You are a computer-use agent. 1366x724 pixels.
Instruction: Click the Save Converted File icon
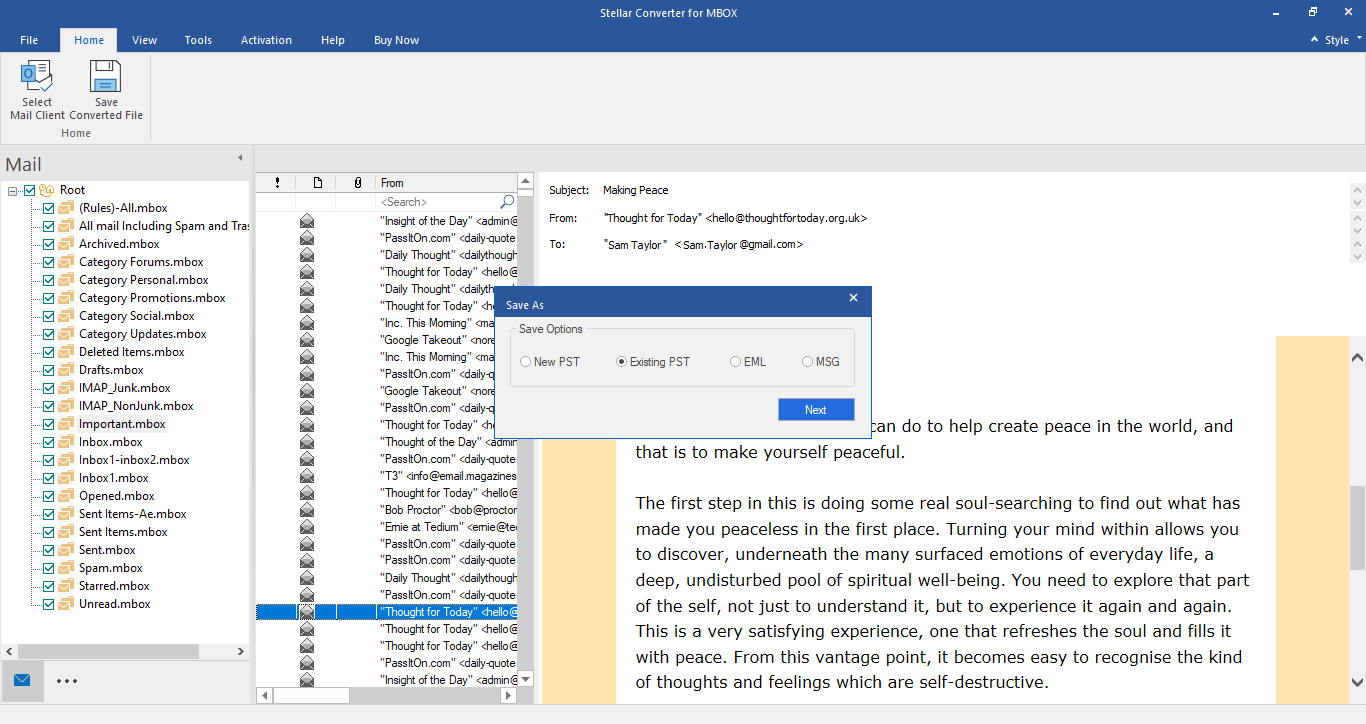tap(106, 78)
